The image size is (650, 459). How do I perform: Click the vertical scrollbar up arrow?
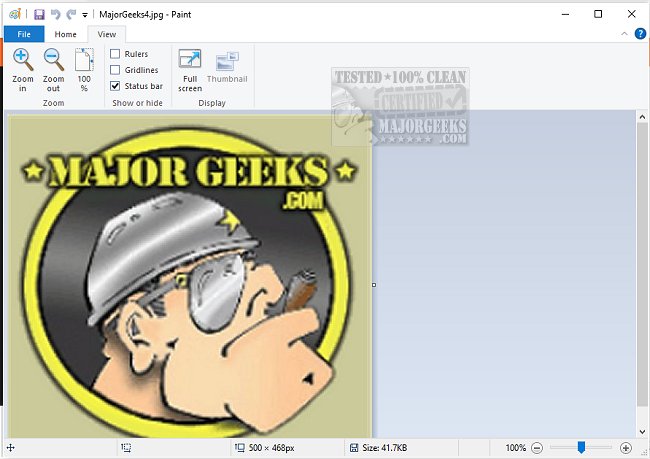tap(642, 117)
